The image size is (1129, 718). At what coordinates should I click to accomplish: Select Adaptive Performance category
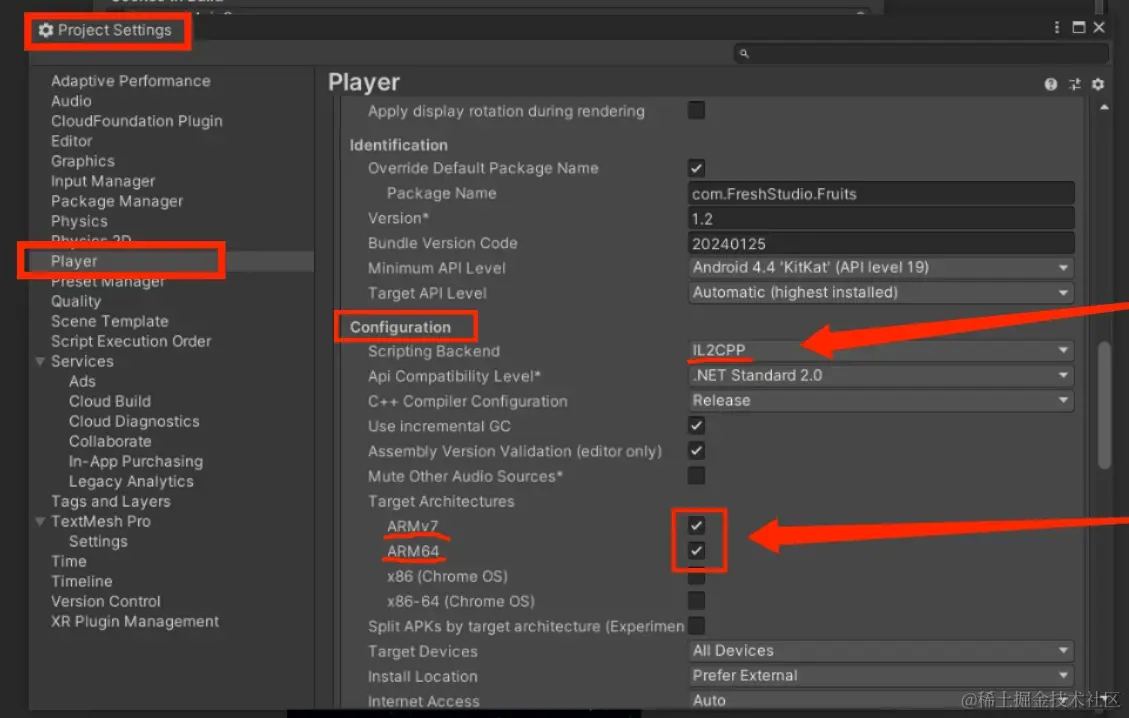coord(130,81)
